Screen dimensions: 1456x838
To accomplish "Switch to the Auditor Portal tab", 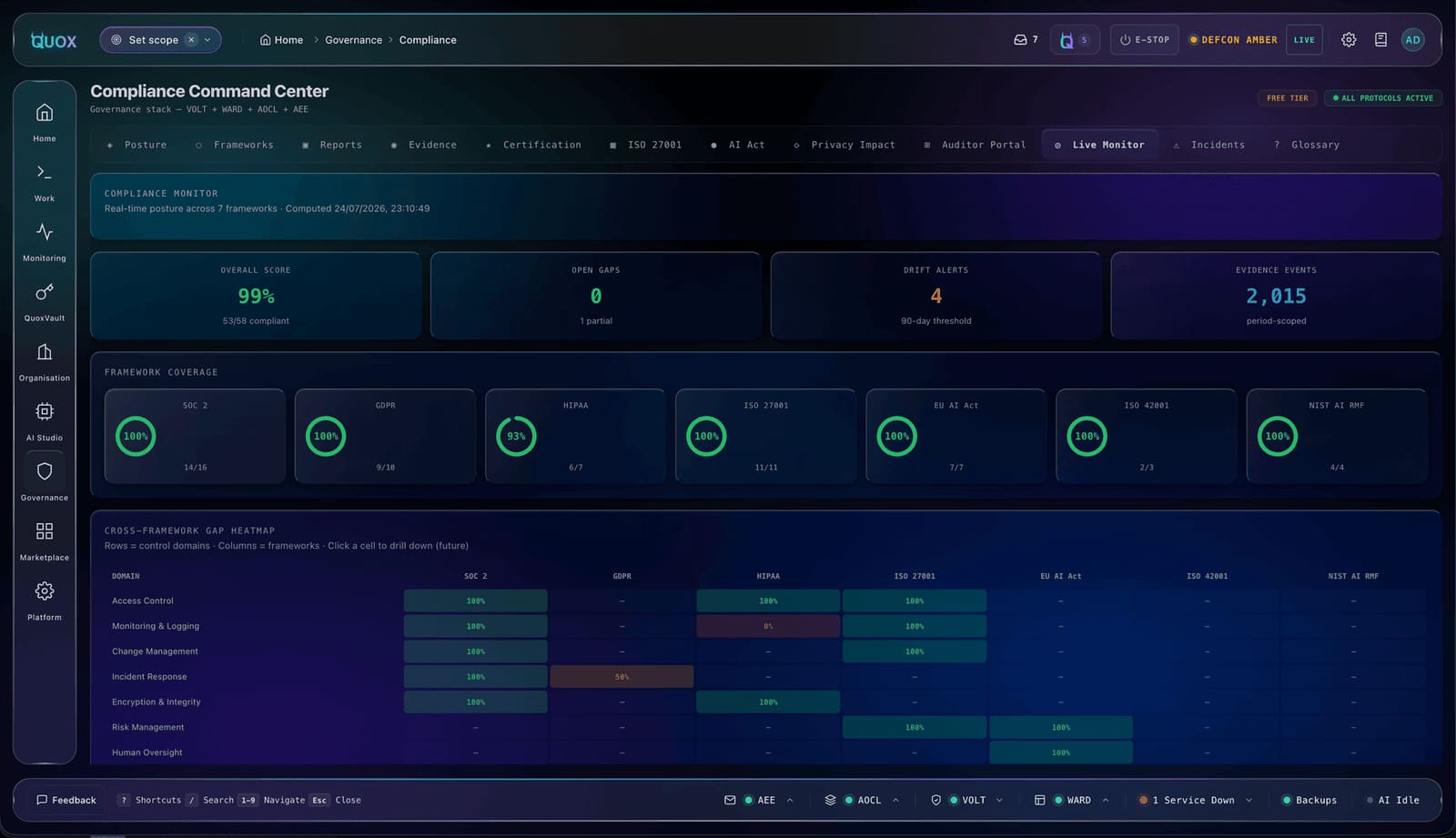I will [975, 145].
